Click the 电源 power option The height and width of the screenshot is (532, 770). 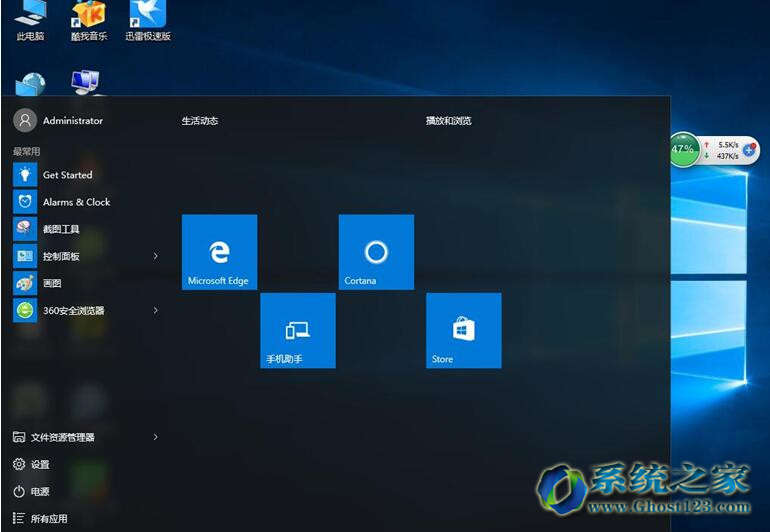pos(40,491)
